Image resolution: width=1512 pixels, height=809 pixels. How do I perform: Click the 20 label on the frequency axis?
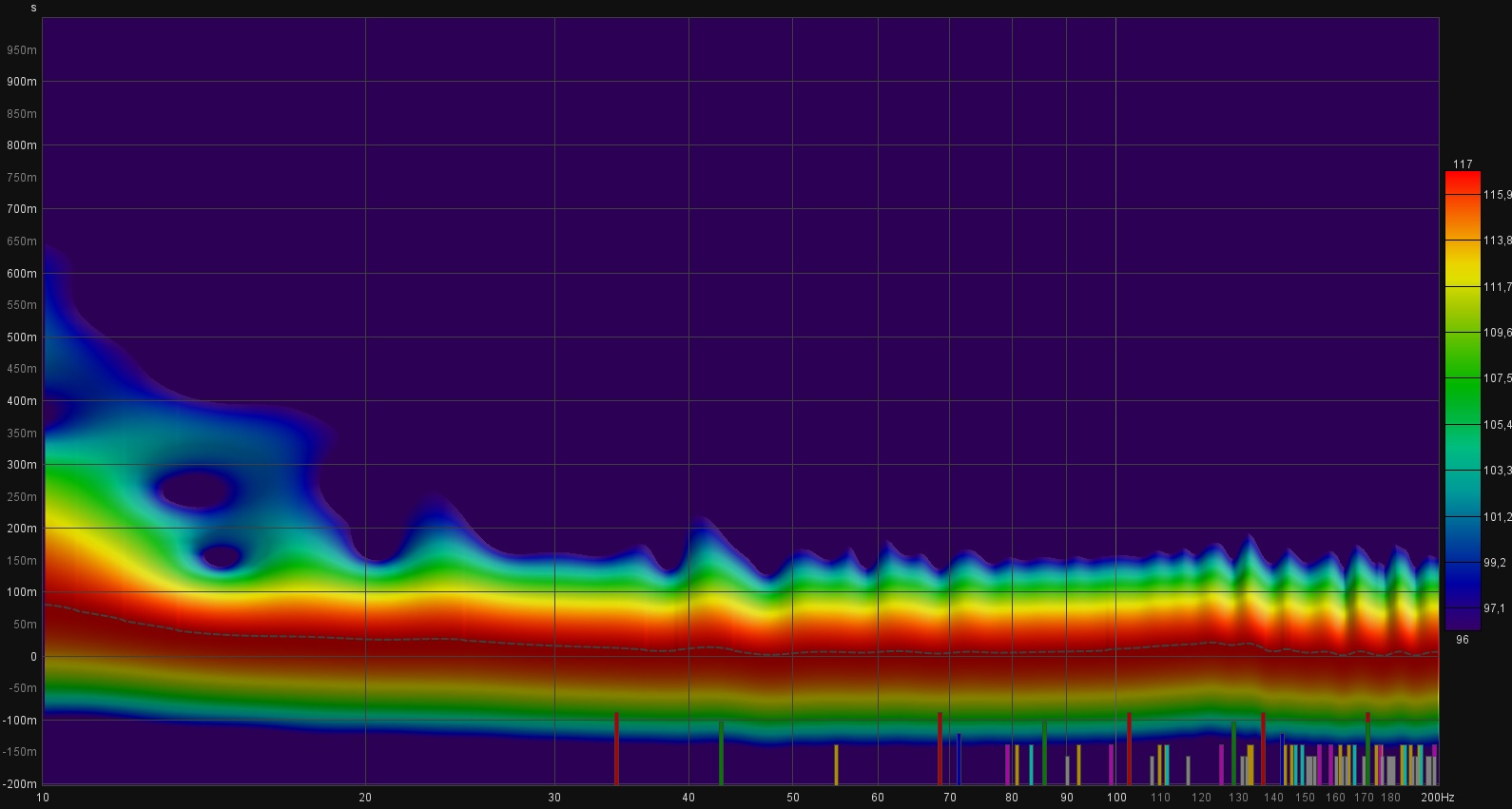[x=365, y=798]
